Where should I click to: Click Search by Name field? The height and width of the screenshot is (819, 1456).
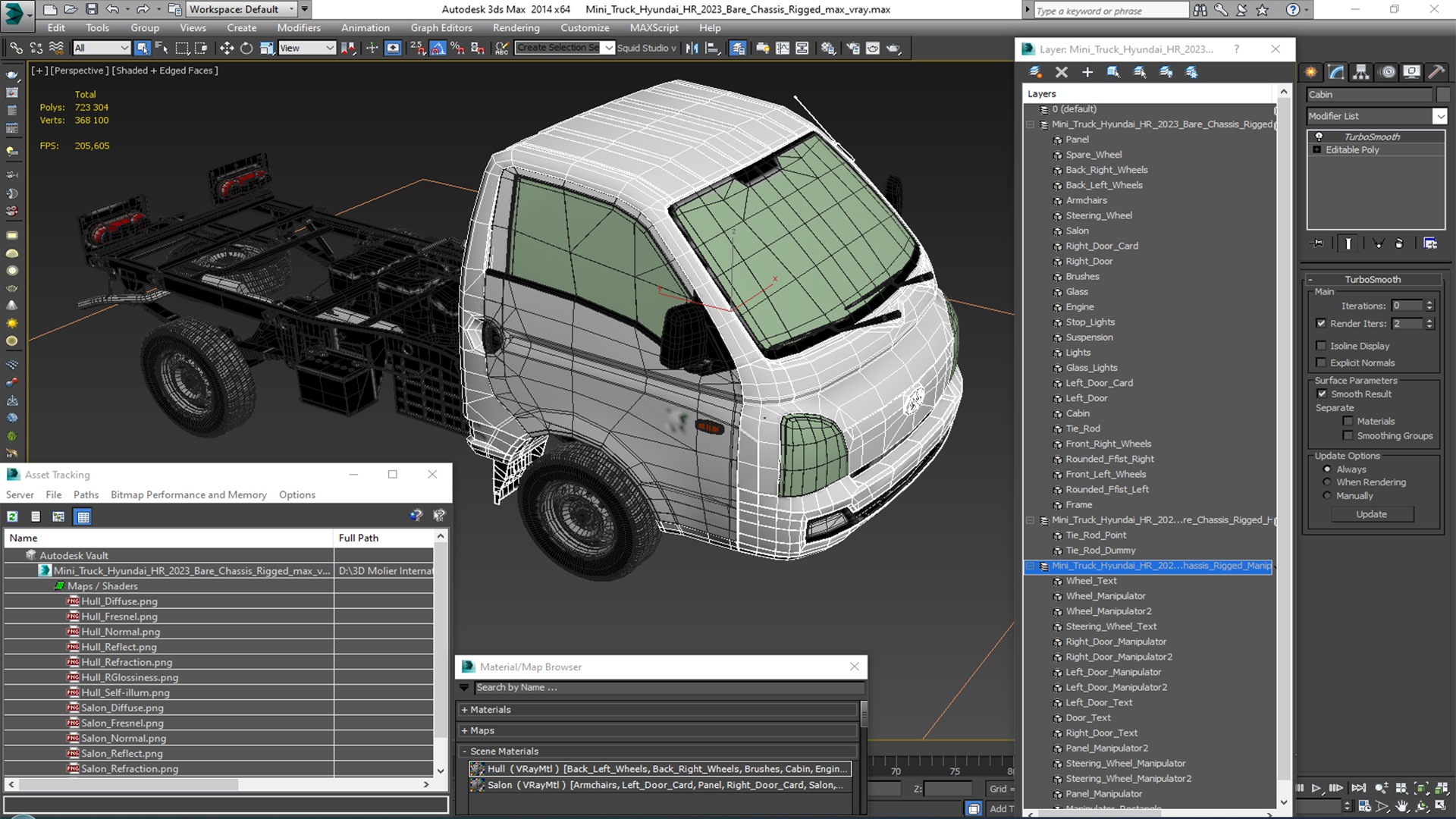coord(669,688)
